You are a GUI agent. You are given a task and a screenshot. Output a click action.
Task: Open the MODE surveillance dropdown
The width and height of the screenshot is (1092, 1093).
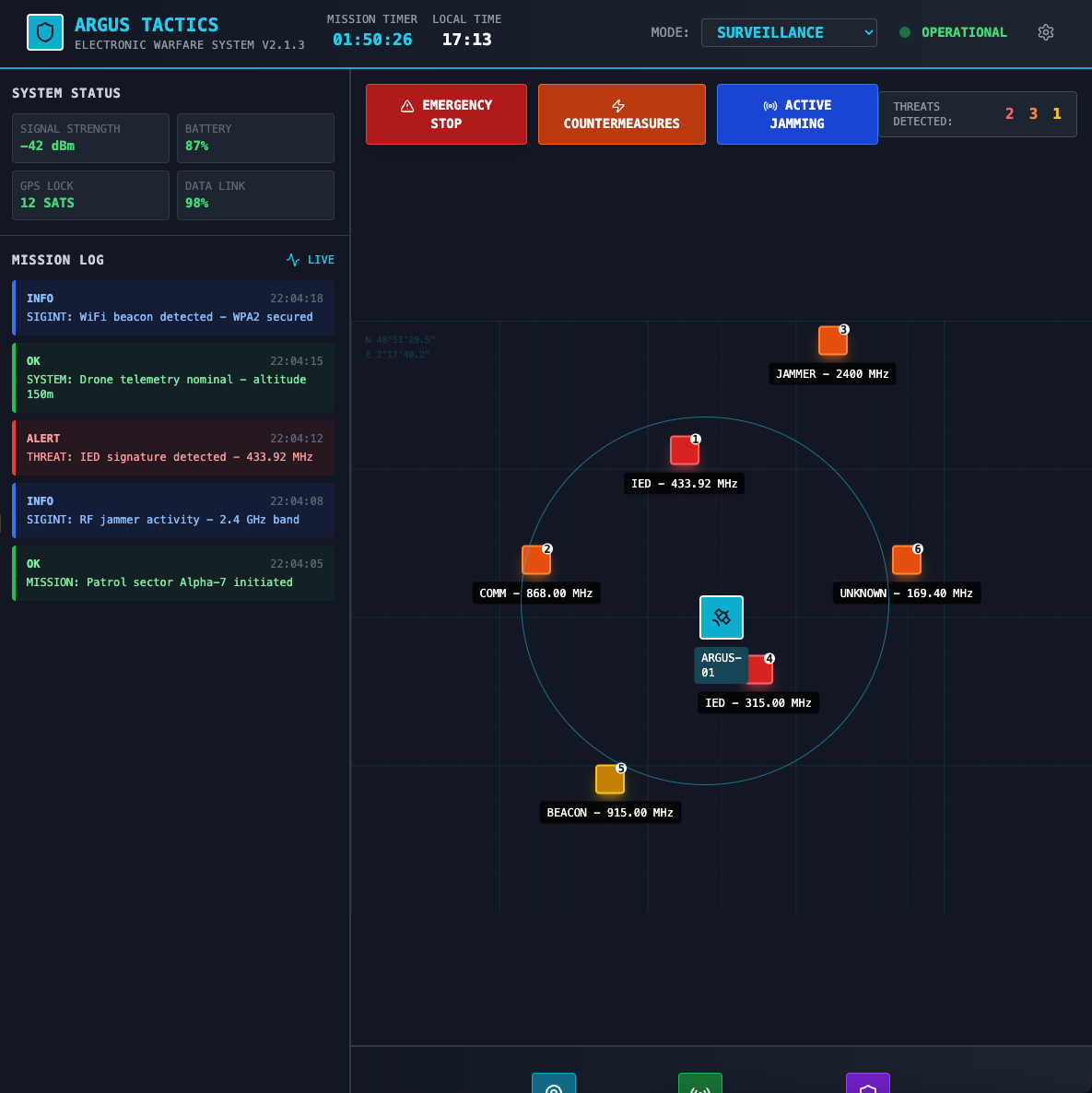coord(789,32)
